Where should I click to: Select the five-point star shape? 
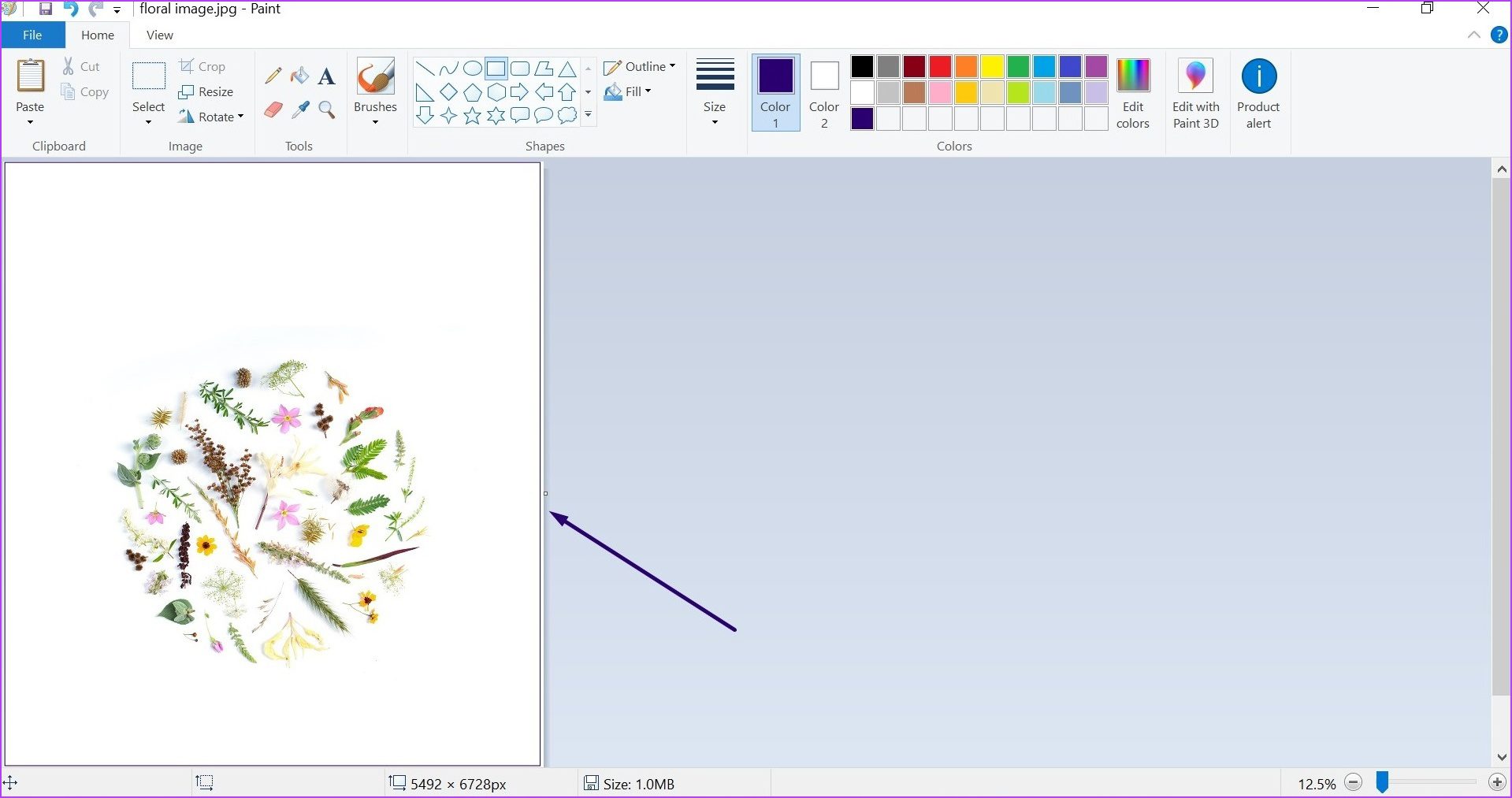click(472, 115)
